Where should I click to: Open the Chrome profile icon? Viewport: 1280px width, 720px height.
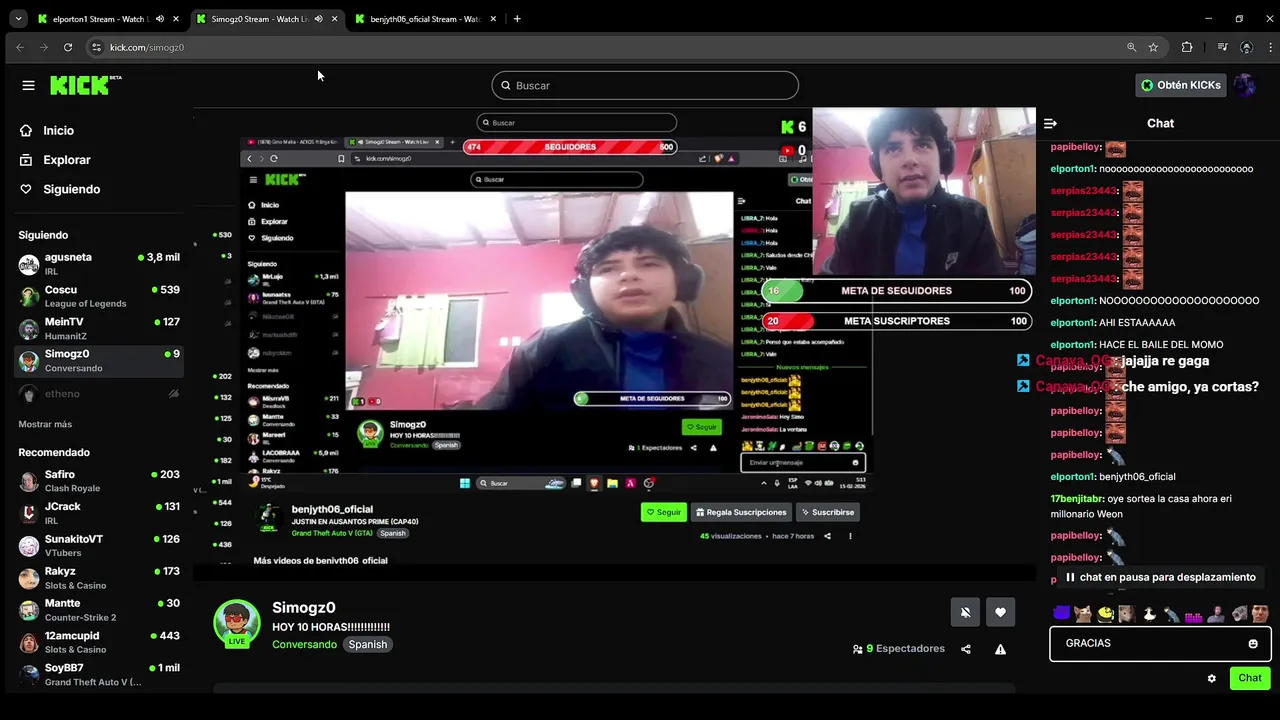(1246, 47)
